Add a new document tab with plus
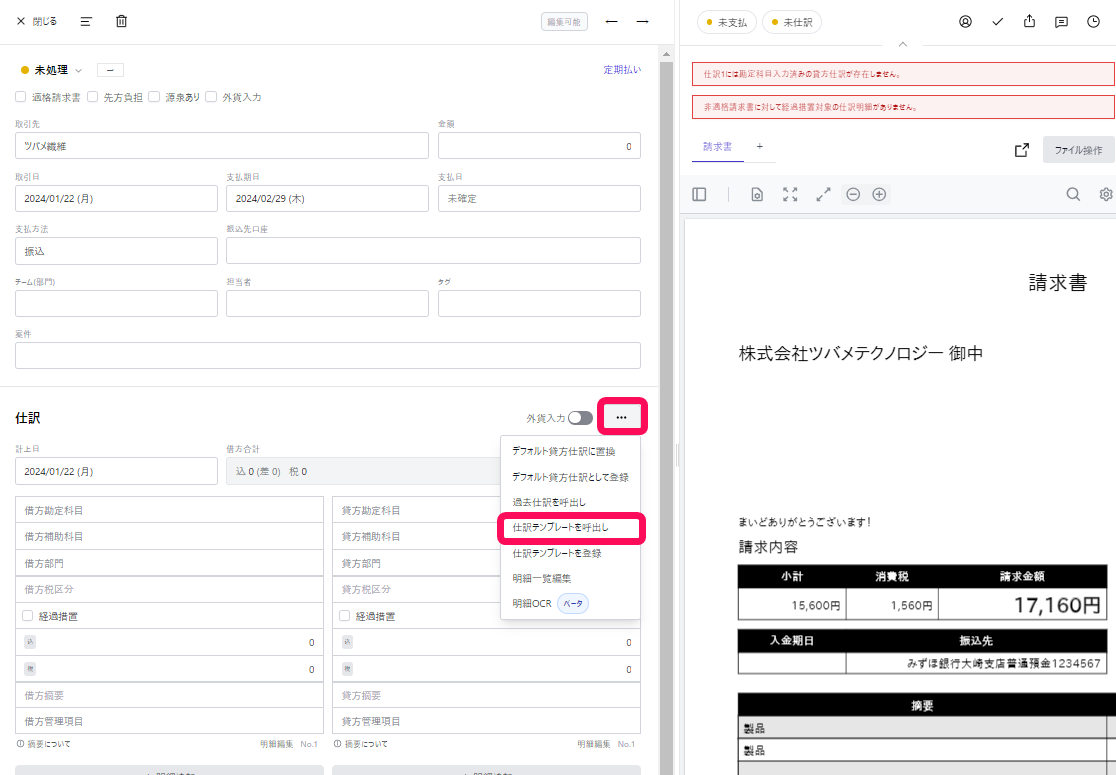 pyautogui.click(x=759, y=146)
